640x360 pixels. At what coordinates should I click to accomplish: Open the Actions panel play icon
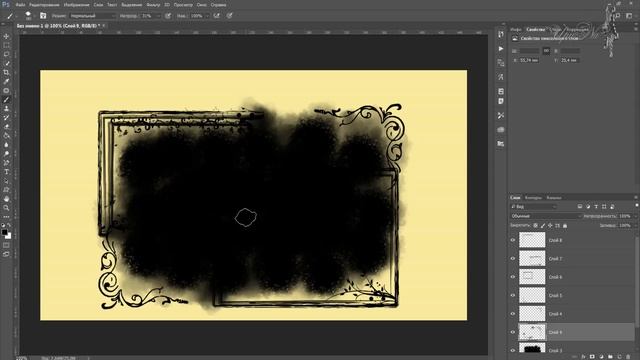tap(501, 49)
